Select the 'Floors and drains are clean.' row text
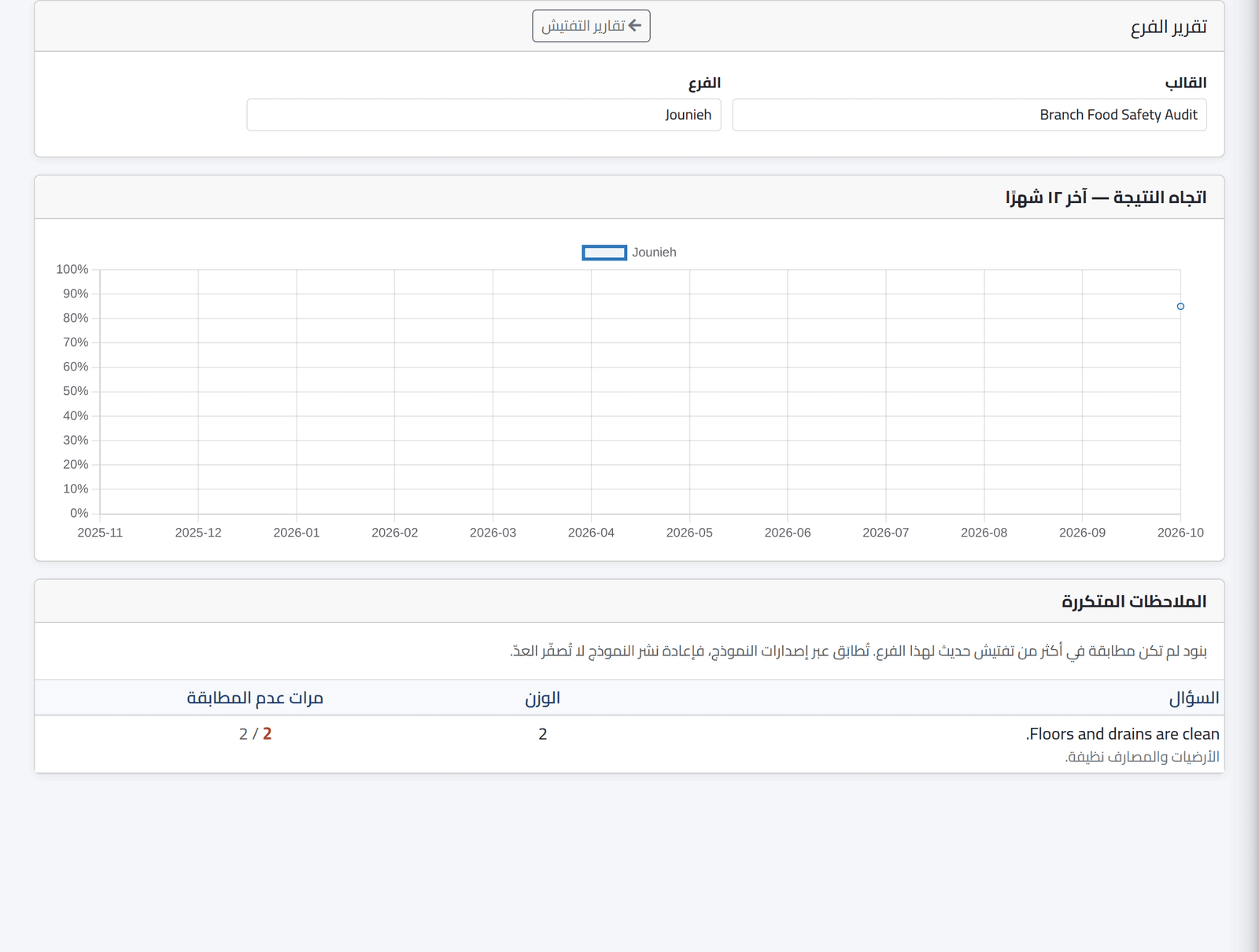 coord(1123,734)
